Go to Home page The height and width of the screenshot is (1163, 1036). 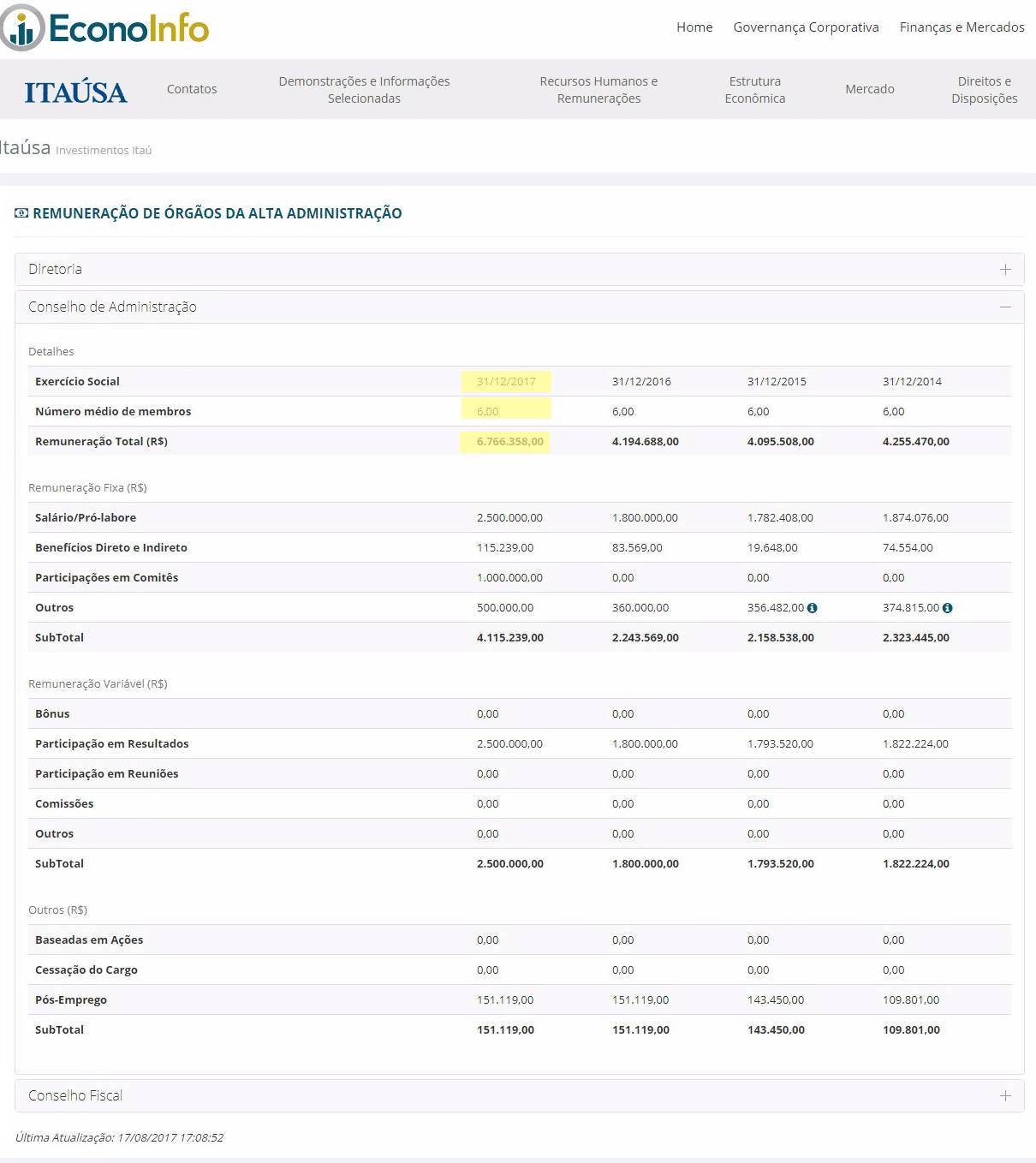(x=694, y=27)
